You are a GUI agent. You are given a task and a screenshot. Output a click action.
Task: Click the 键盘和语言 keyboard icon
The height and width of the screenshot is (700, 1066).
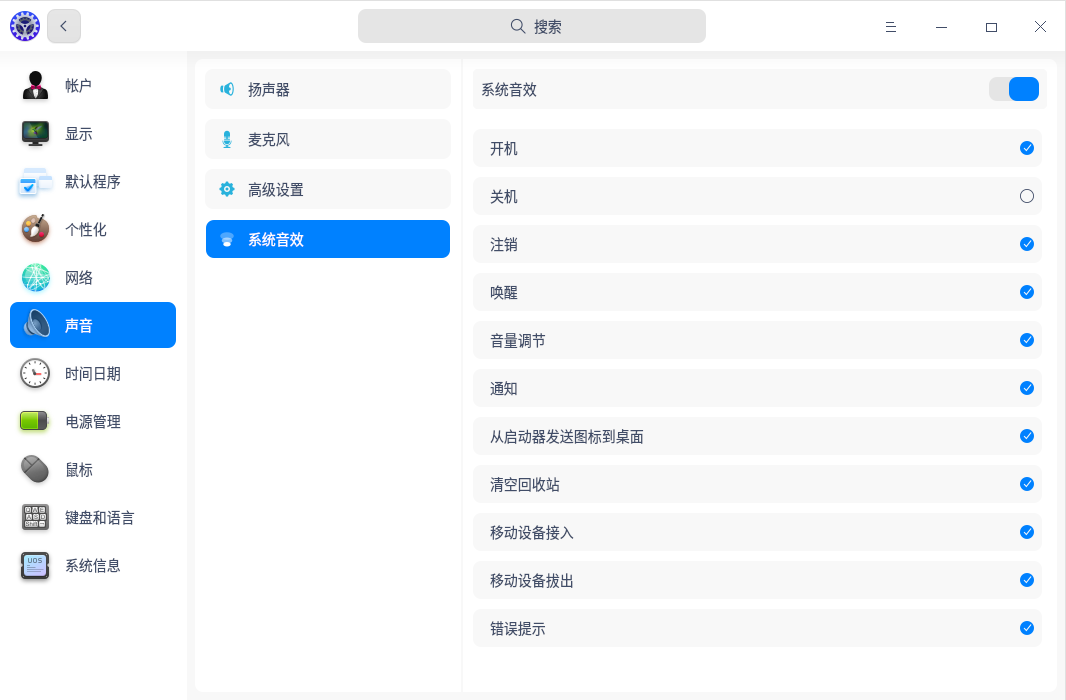pos(36,518)
